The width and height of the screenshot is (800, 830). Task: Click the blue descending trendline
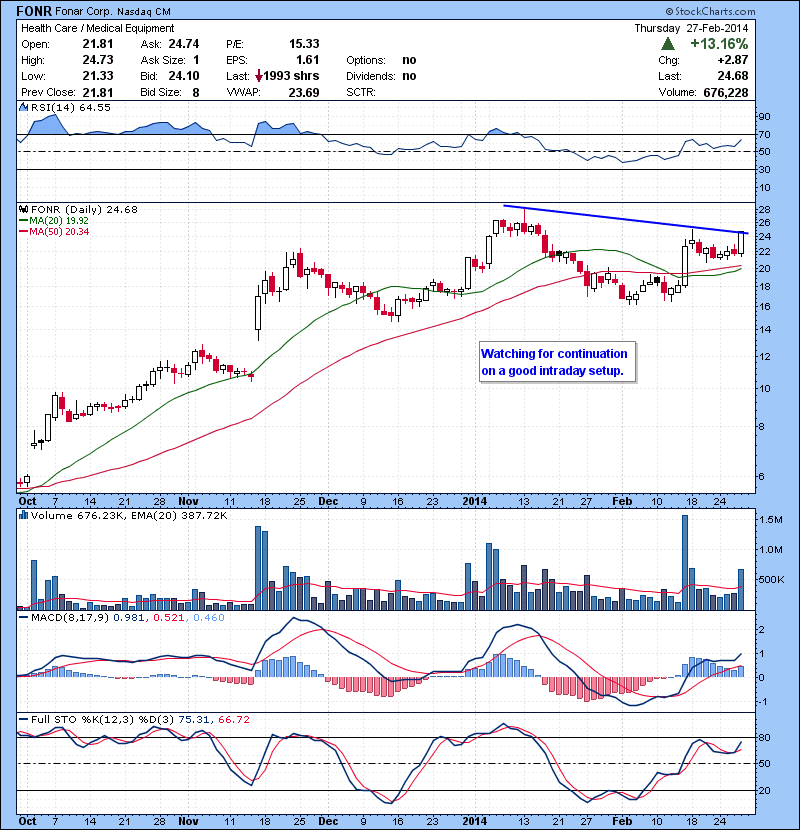(x=625, y=219)
